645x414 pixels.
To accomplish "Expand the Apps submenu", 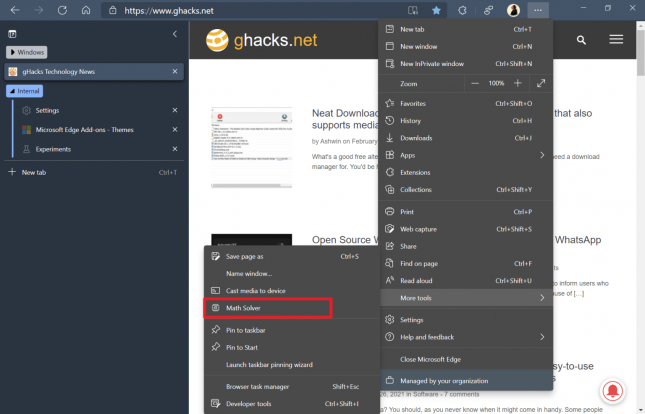I will point(542,155).
